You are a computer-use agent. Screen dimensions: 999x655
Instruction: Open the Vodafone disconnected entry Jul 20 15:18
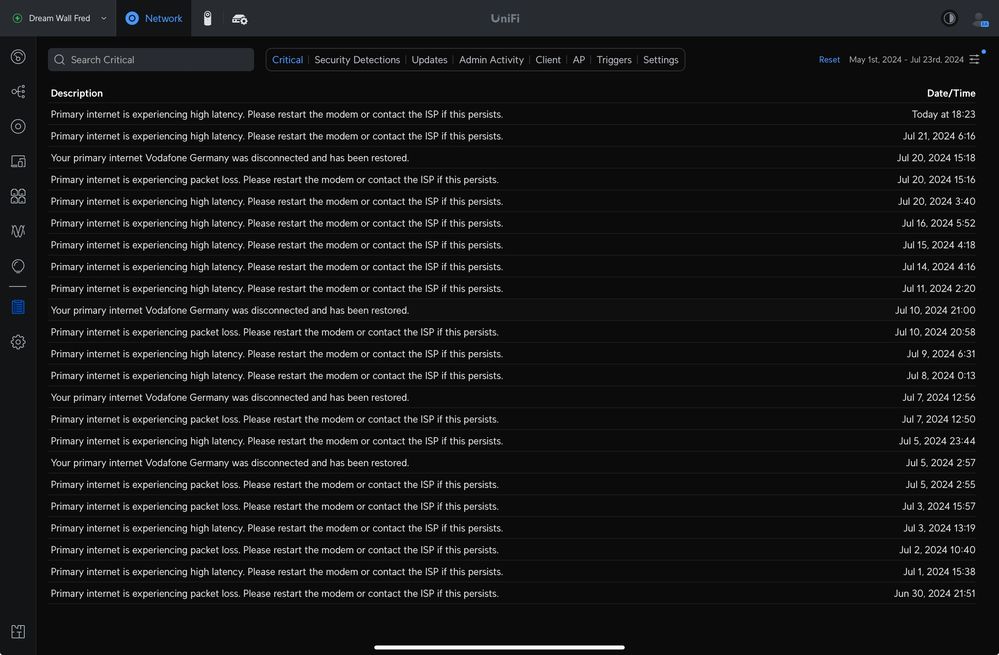tap(513, 157)
